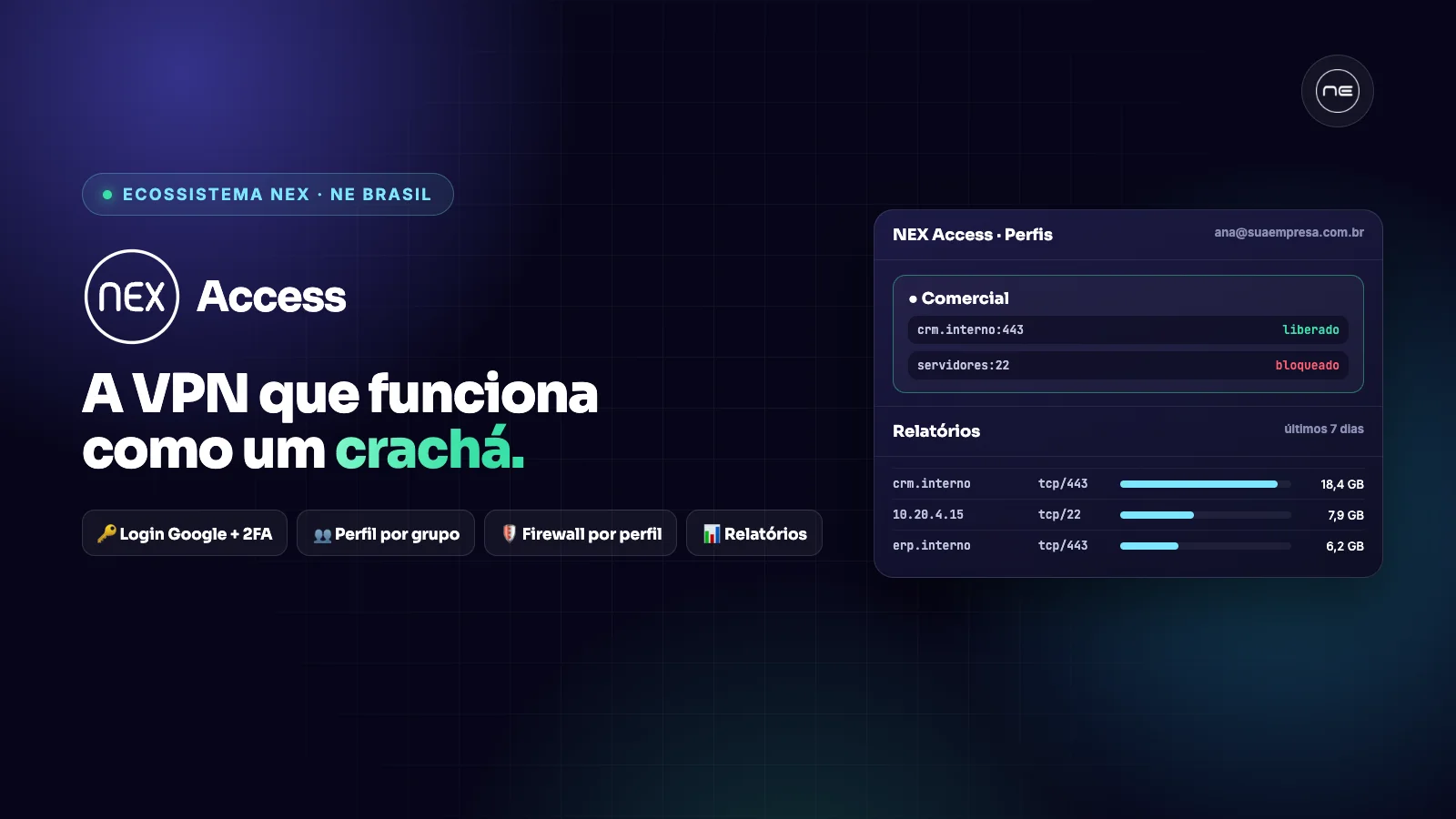Click the últimos 7 dias label

click(x=1324, y=430)
